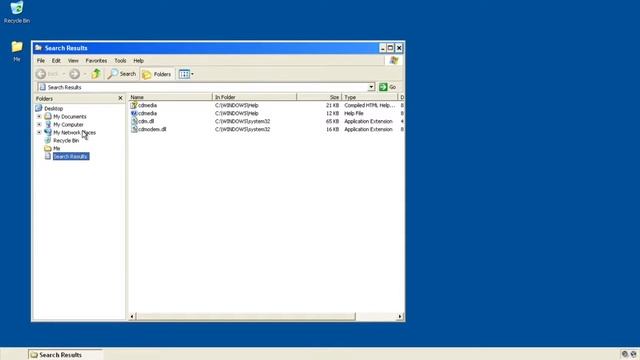Click Search Results taskbar button
This screenshot has height=360, width=640.
(x=65, y=355)
